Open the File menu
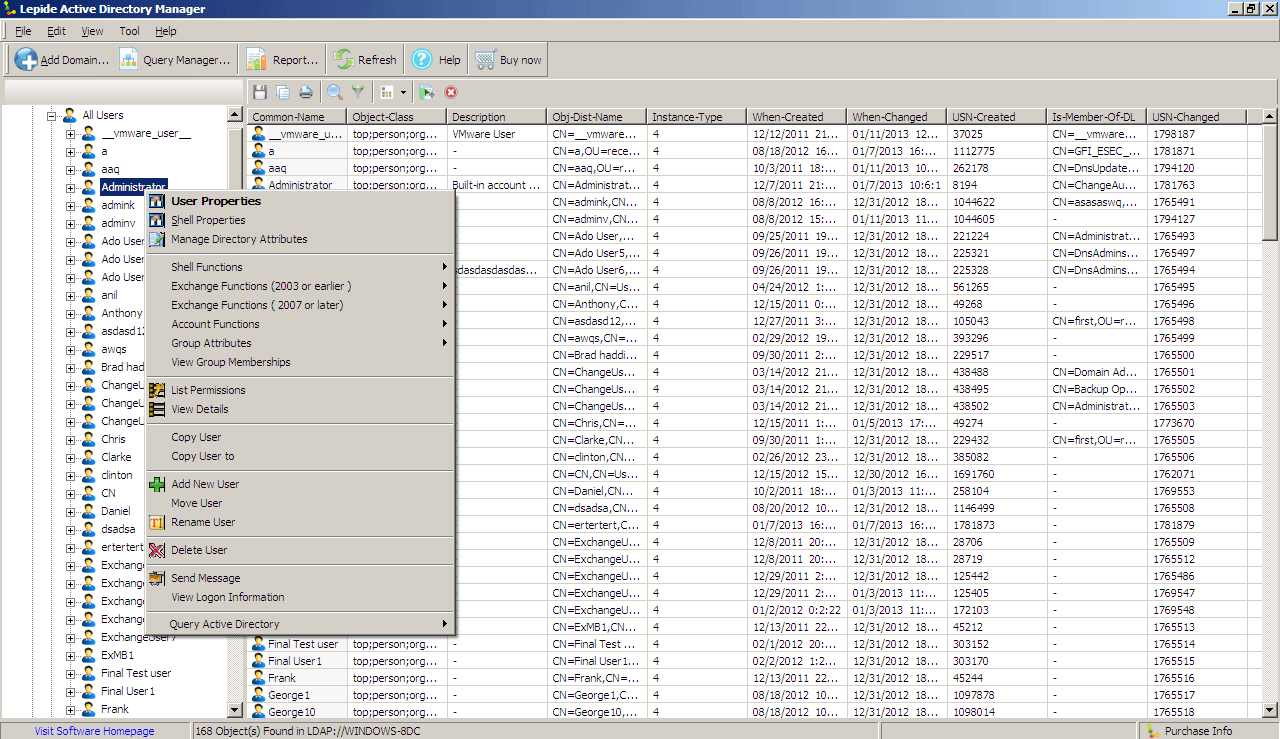1280x739 pixels. point(23,31)
